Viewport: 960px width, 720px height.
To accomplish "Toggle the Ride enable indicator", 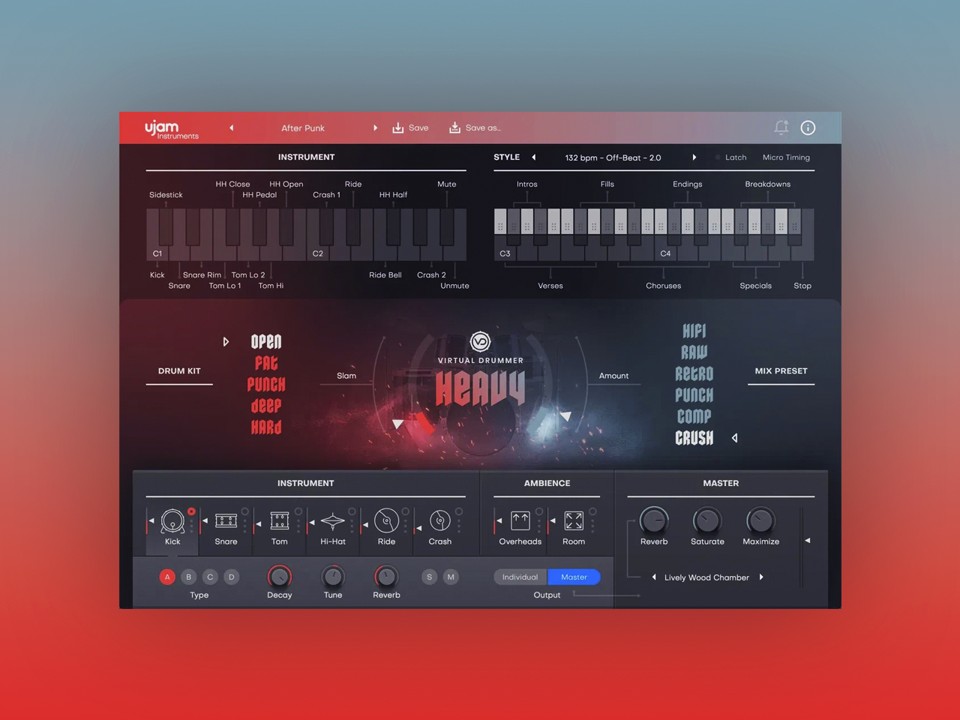I will click(405, 511).
